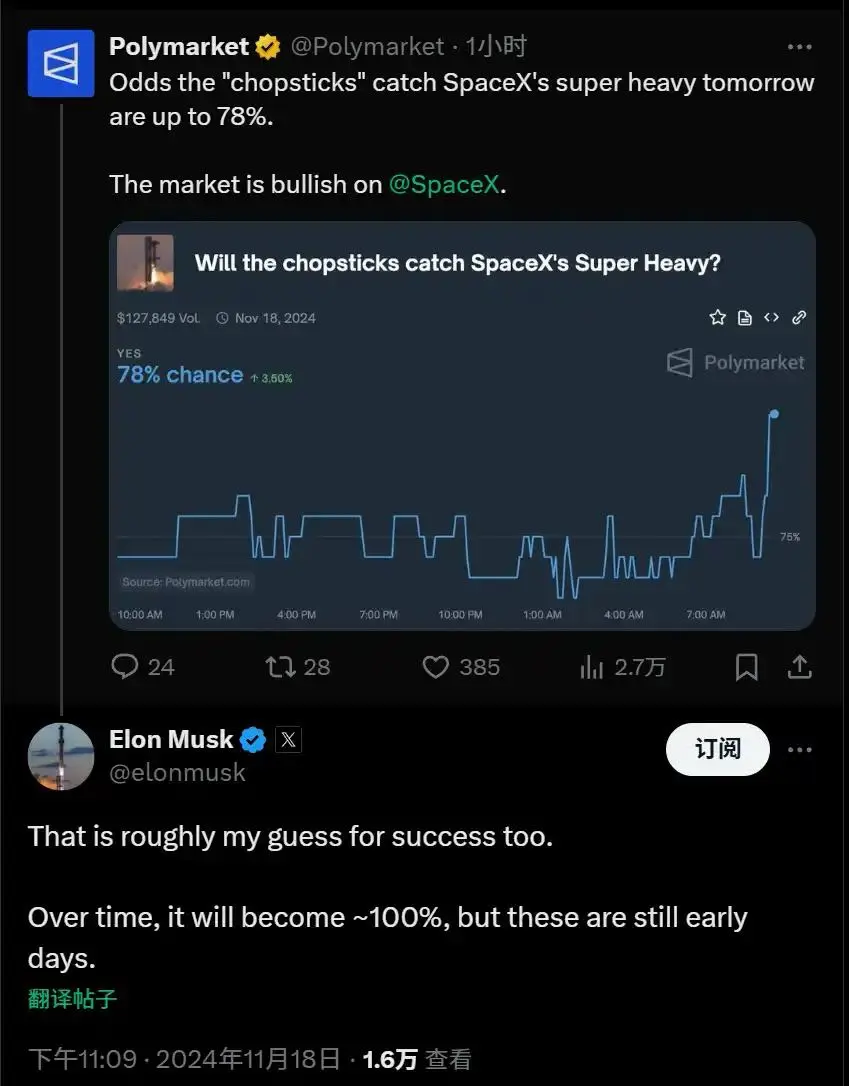The height and width of the screenshot is (1086, 849).
Task: Open the document icon in chart card
Action: pyautogui.click(x=744, y=318)
